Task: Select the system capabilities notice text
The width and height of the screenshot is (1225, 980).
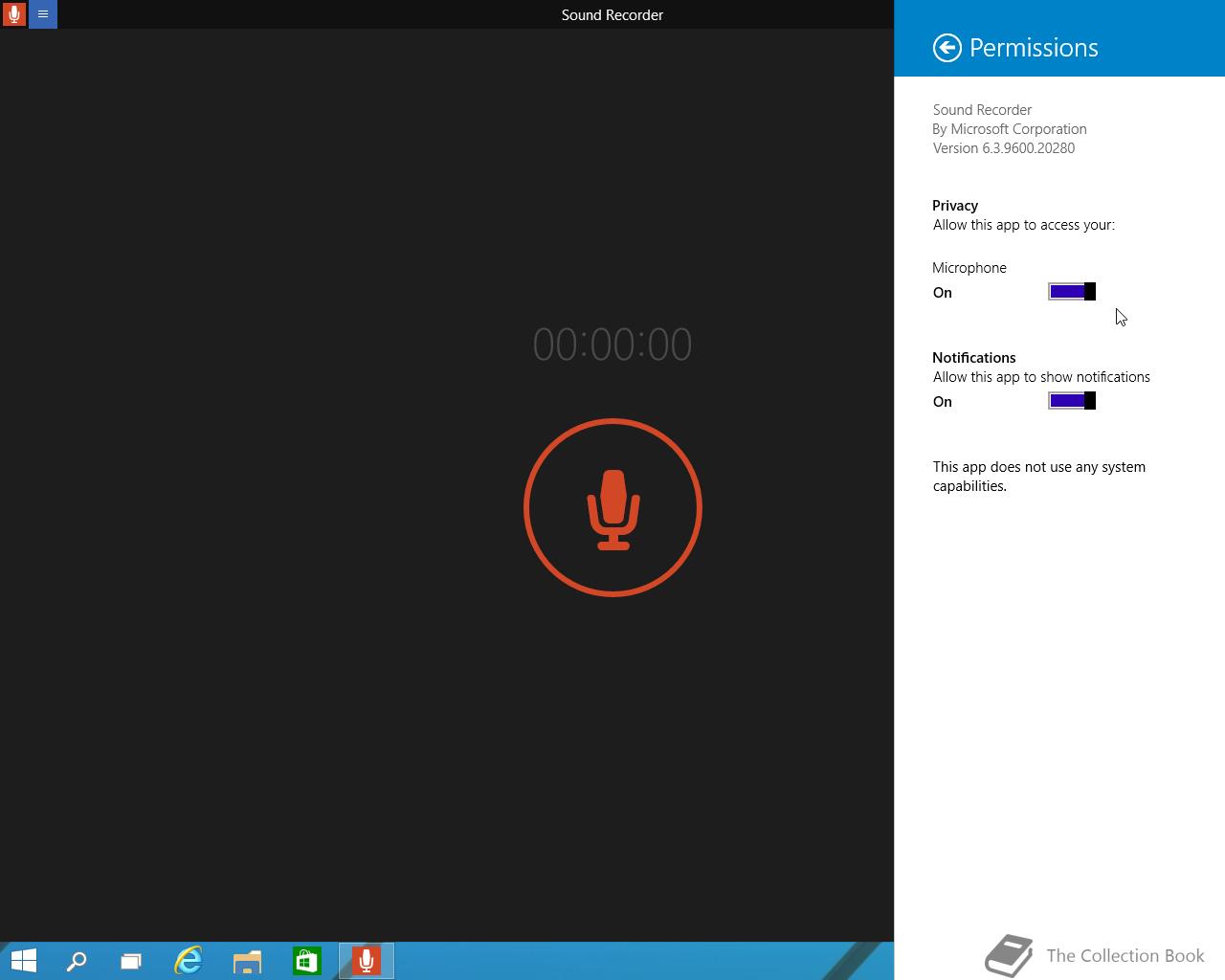Action: 1039,477
